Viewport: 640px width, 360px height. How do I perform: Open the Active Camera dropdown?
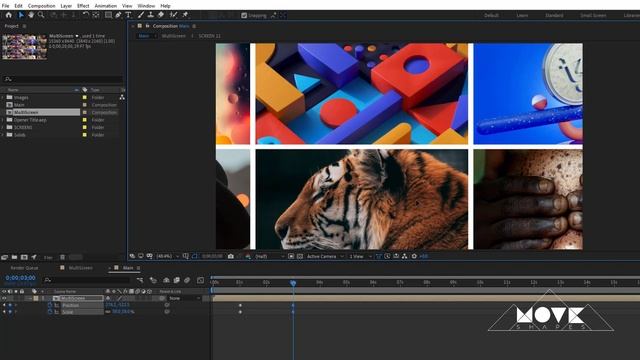(325, 256)
